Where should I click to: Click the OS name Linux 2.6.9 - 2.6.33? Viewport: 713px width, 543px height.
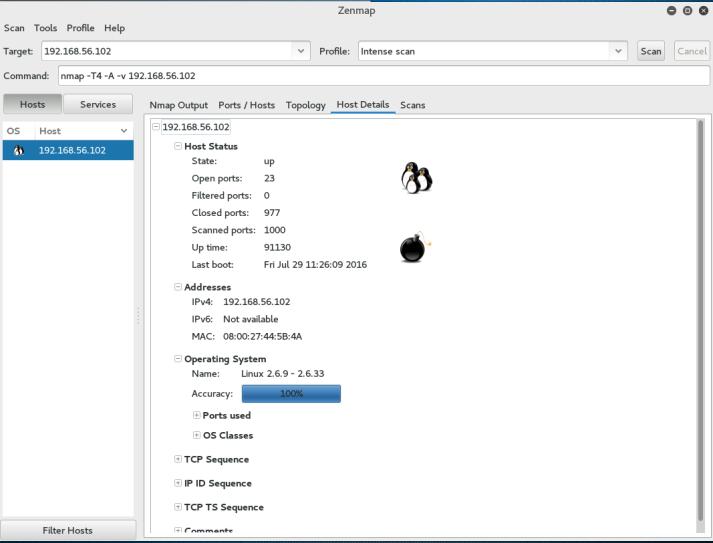pos(282,374)
